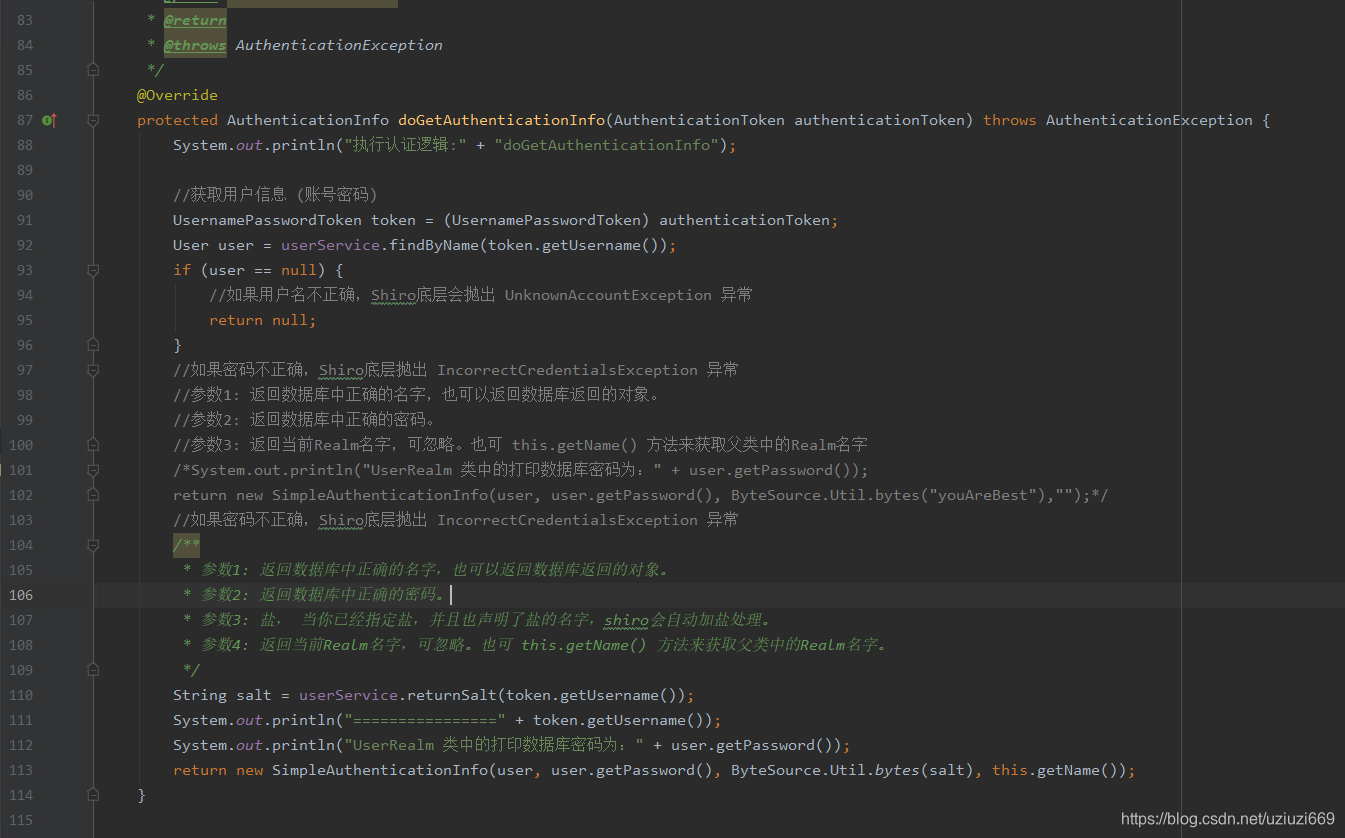Screen dimensions: 1345x838
Task: Click line number 92 in the gutter
Action: coord(24,245)
